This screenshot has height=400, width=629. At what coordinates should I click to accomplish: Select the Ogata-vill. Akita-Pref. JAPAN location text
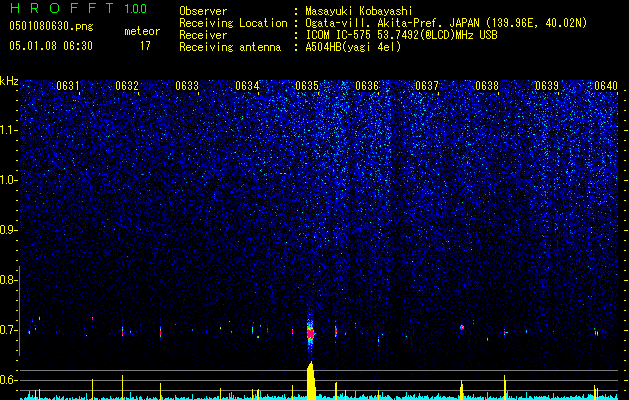point(446,23)
